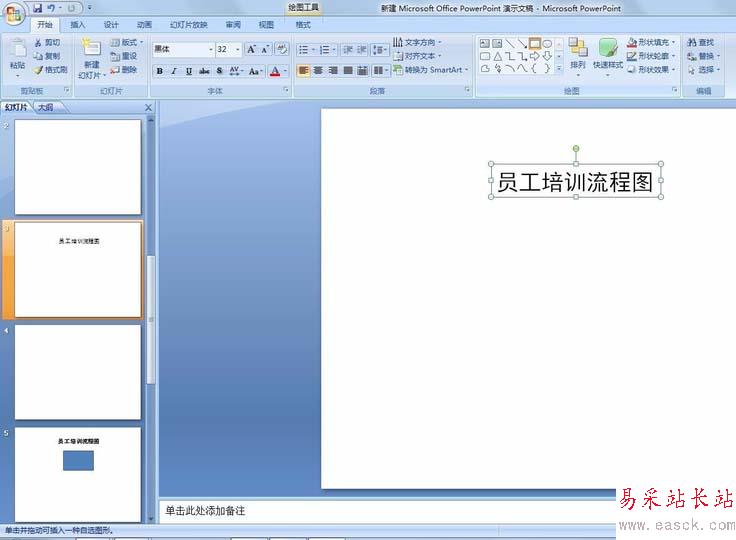Select the oval shape in the shapes gallery

(x=547, y=44)
